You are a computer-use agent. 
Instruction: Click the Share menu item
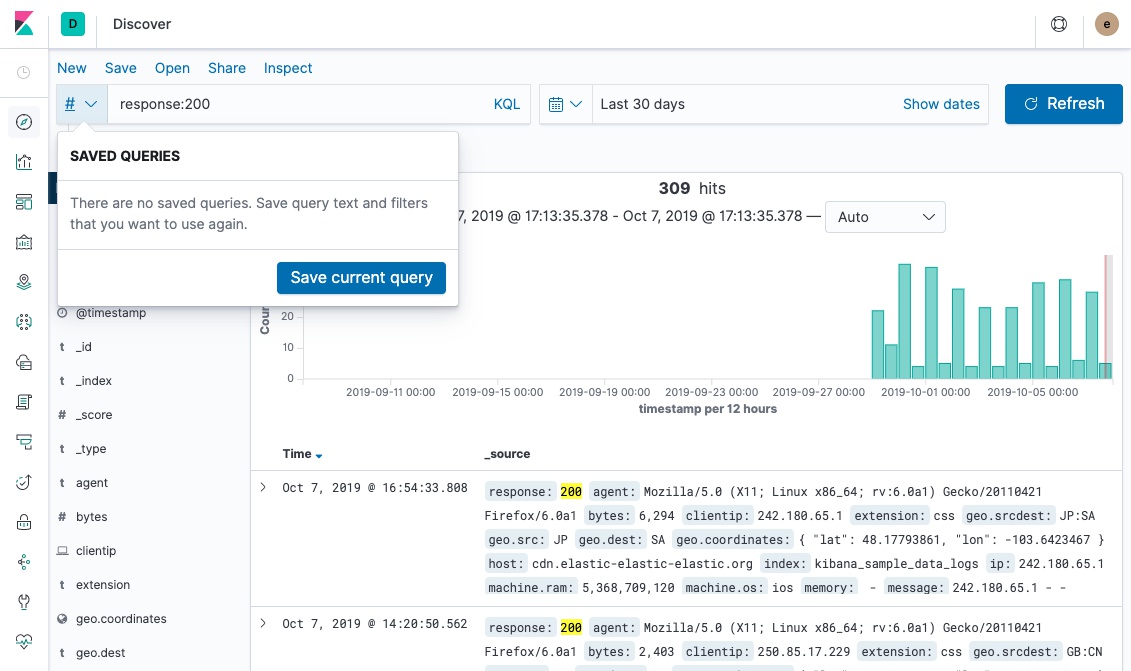pyautogui.click(x=227, y=68)
